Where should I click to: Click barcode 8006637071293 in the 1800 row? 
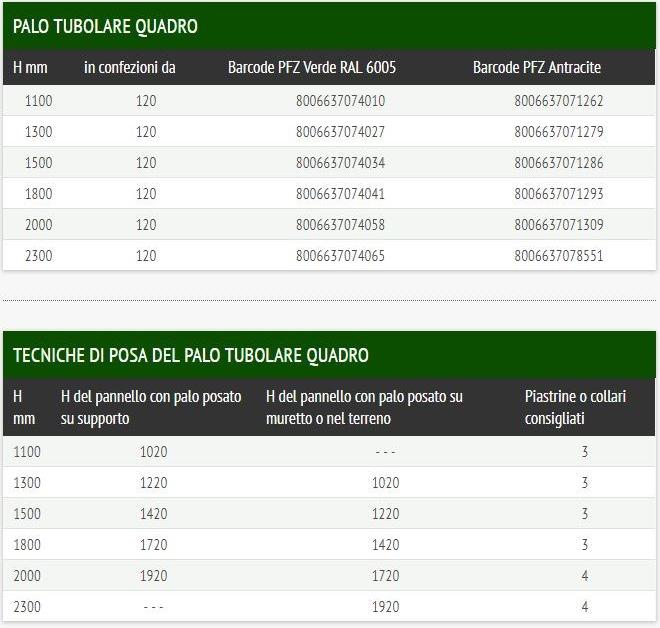[558, 194]
